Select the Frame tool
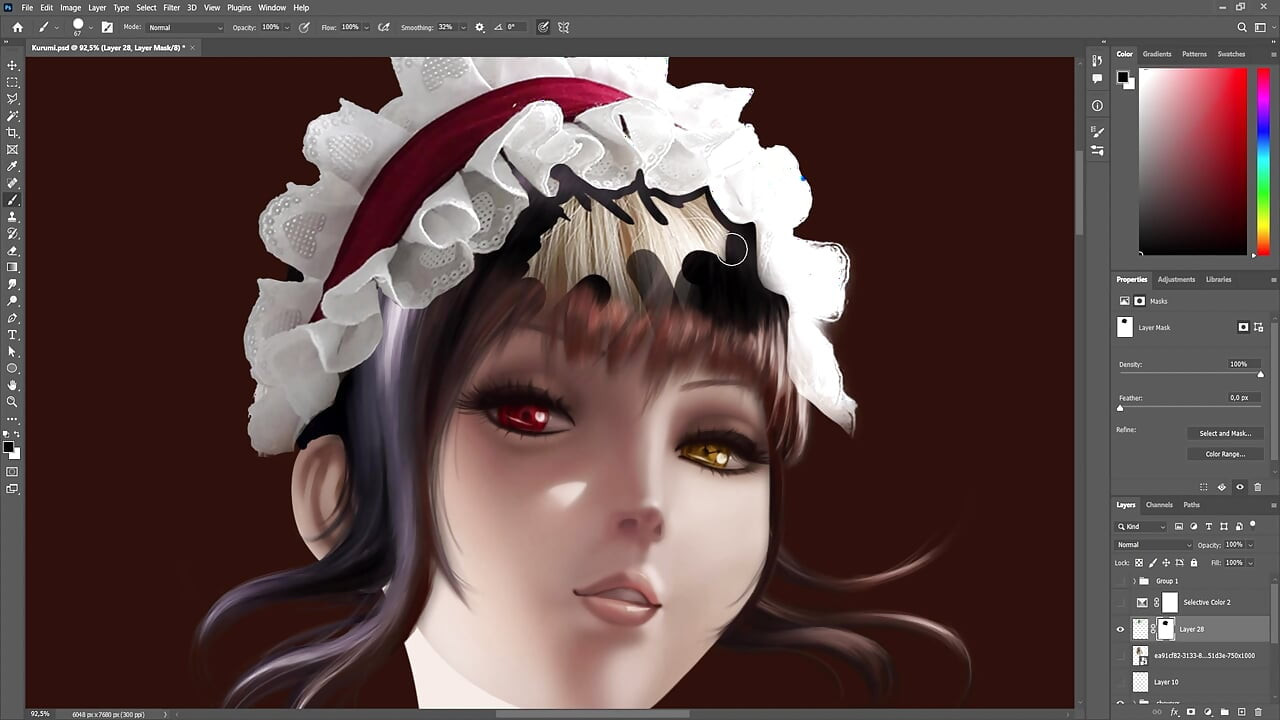Viewport: 1280px width, 720px height. coord(13,150)
